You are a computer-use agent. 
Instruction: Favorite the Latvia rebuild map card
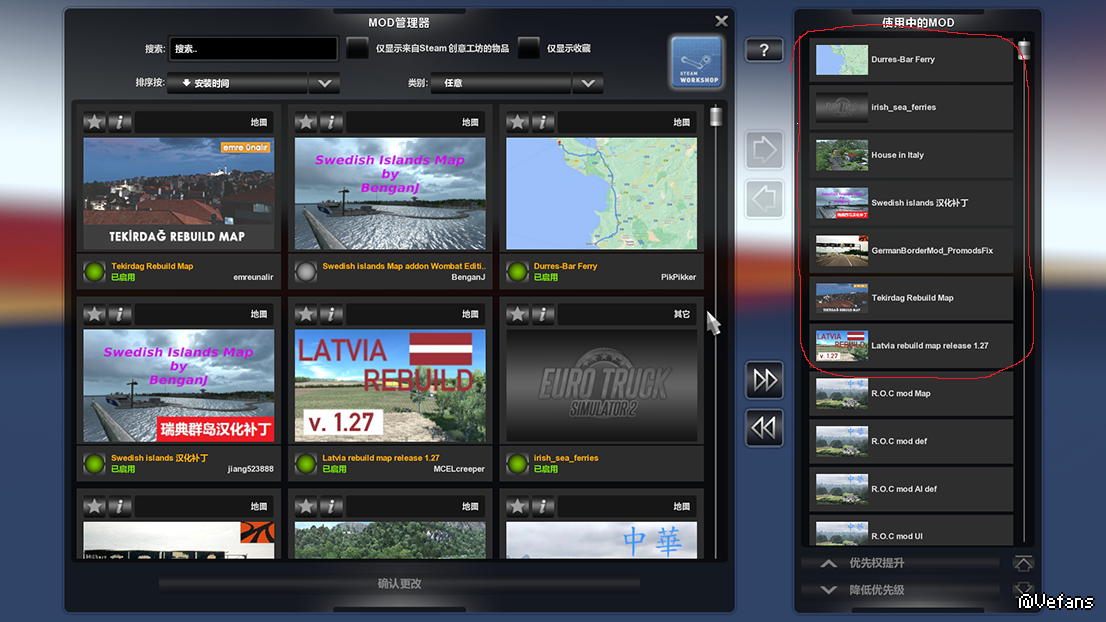click(x=305, y=314)
